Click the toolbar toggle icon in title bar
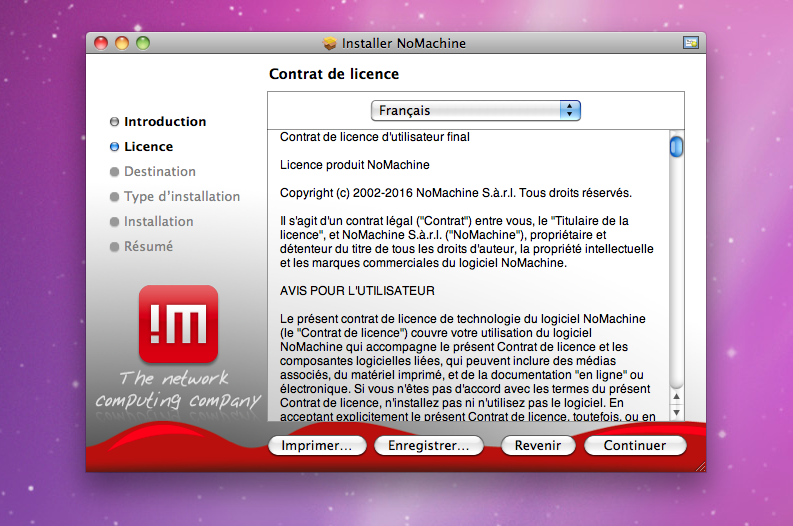 tap(691, 43)
